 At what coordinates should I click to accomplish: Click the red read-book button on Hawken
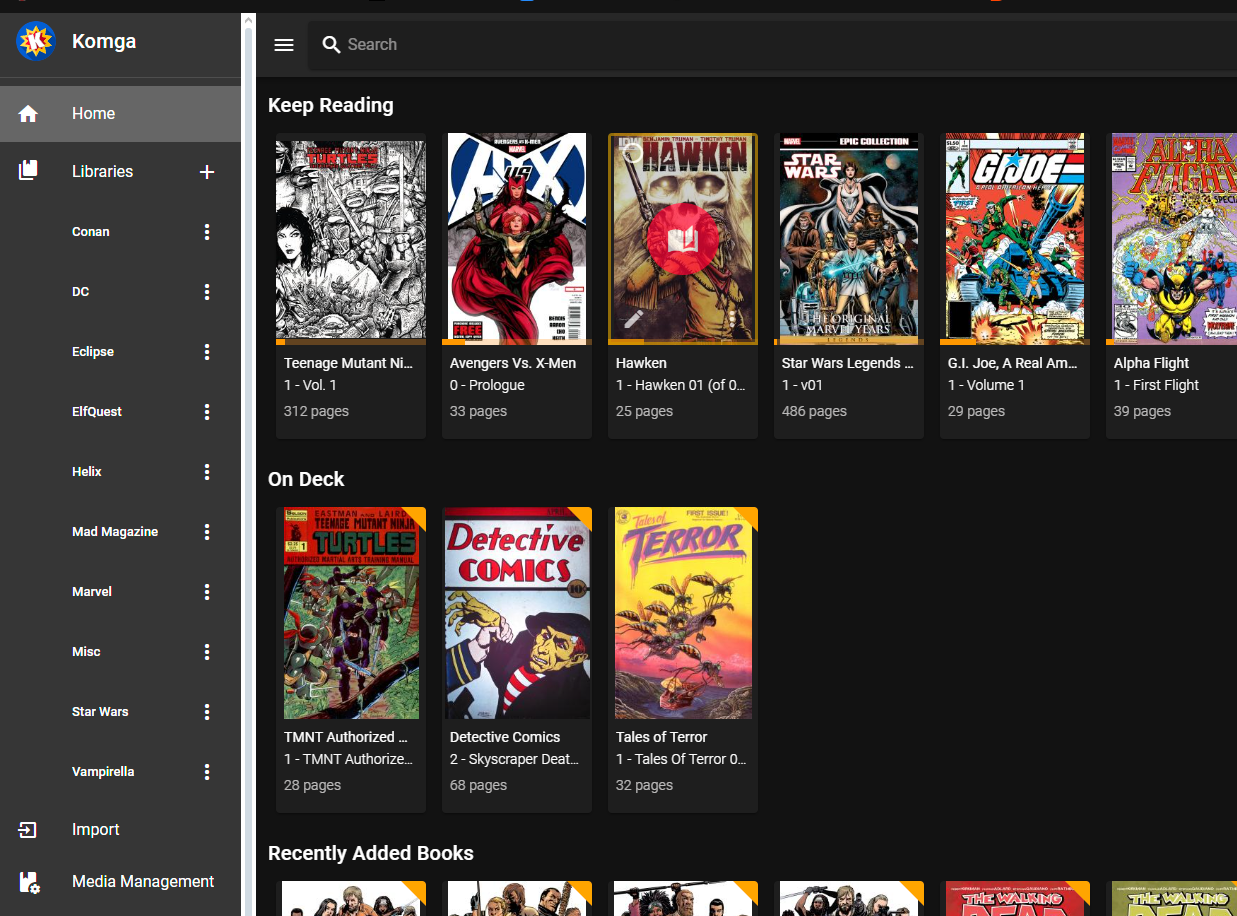tap(682, 239)
